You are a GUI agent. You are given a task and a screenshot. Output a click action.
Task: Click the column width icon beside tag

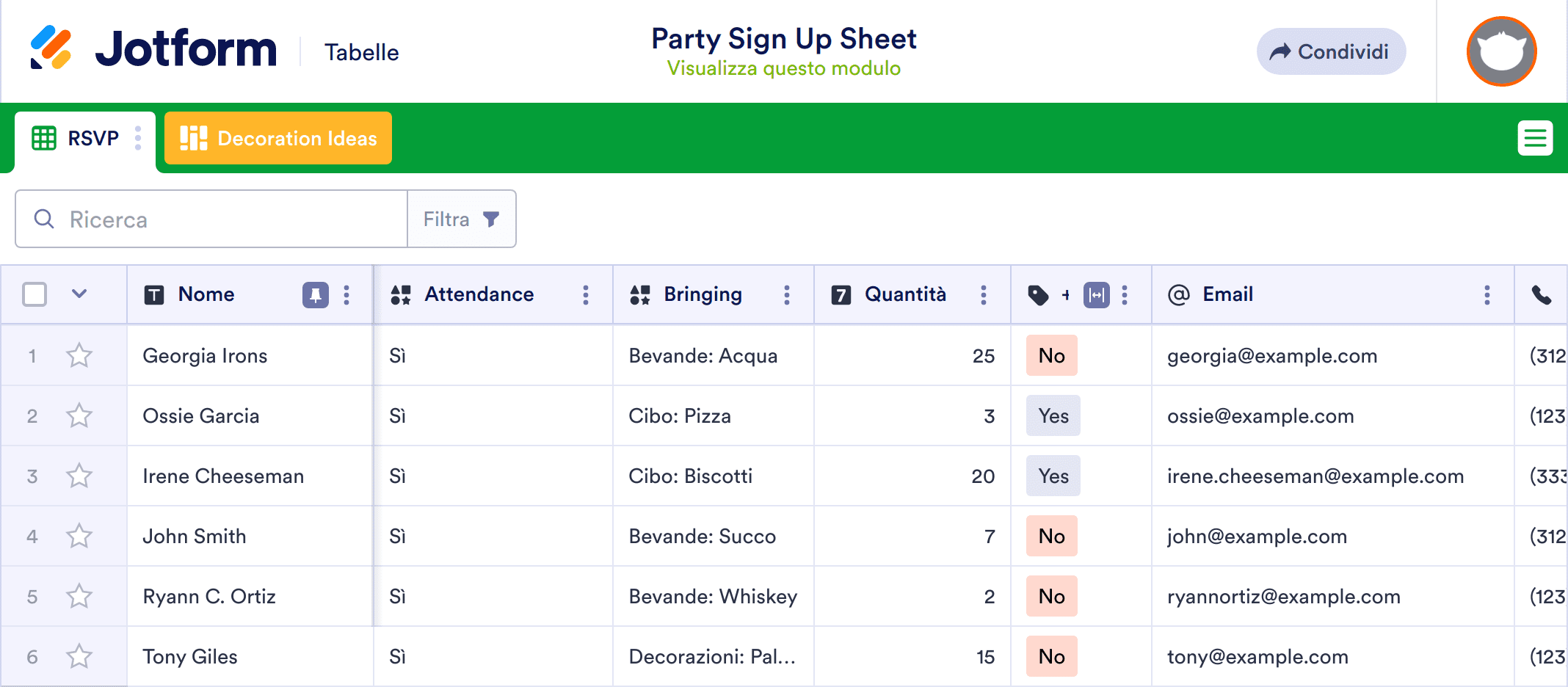1096,295
